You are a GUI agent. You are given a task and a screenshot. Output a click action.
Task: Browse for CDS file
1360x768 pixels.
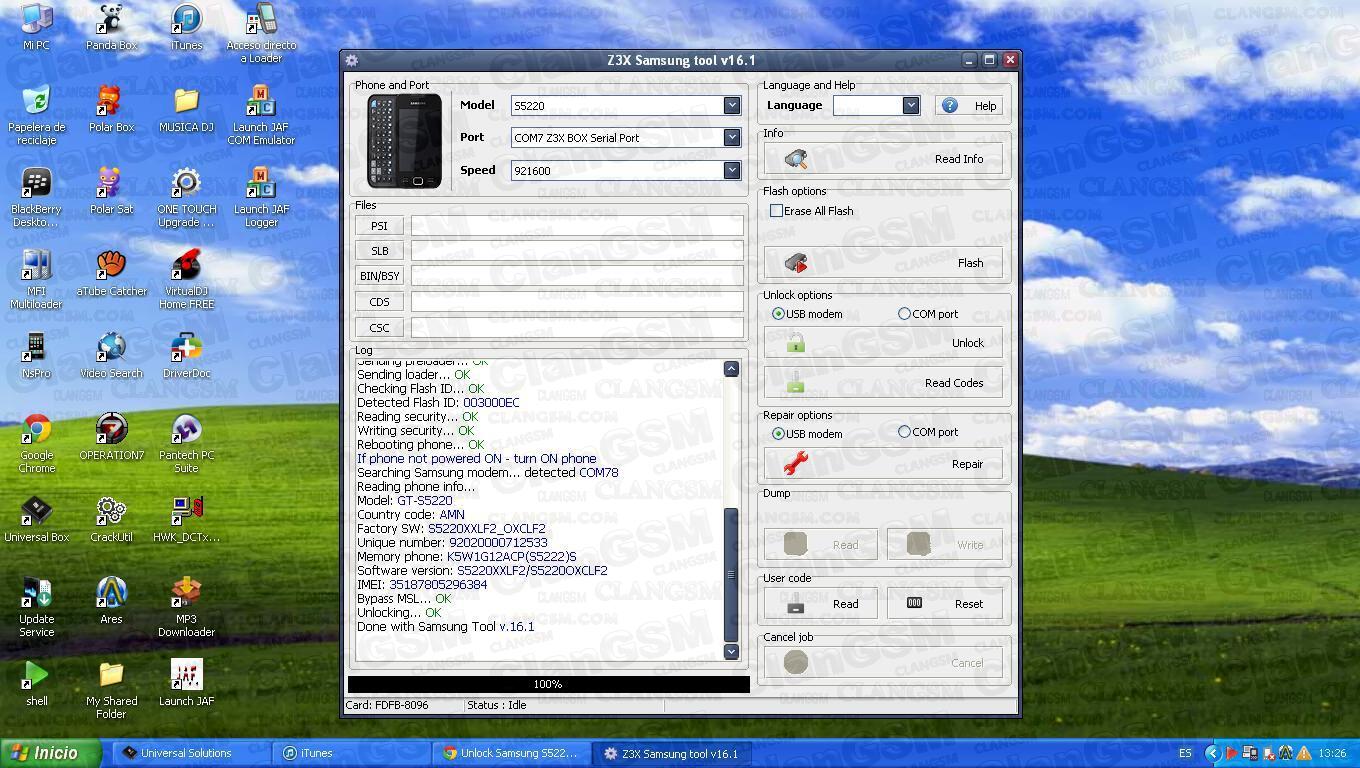379,302
